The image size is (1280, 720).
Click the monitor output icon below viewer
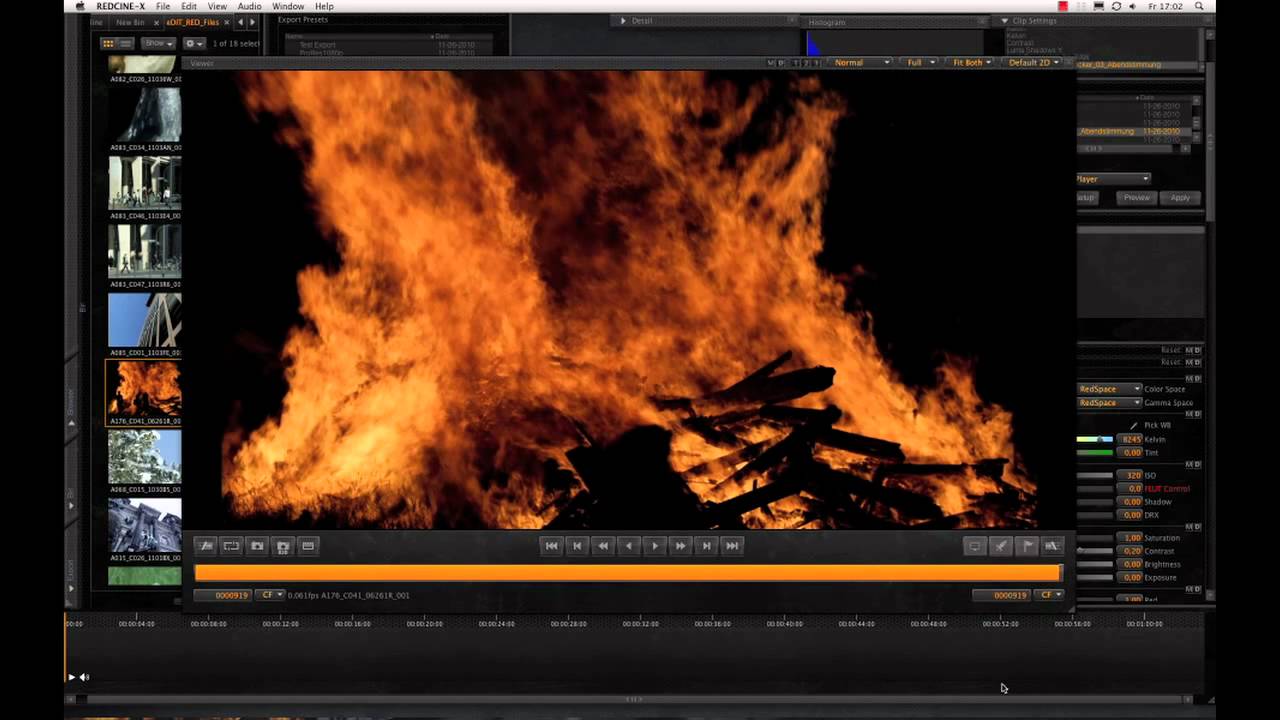click(975, 546)
